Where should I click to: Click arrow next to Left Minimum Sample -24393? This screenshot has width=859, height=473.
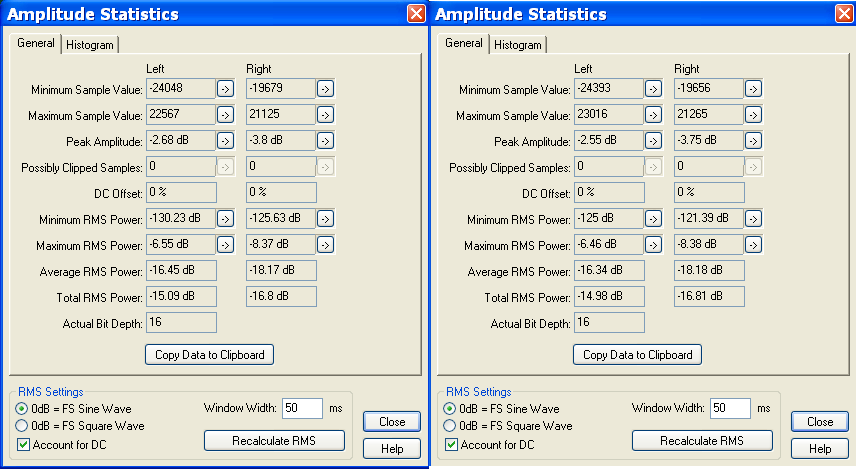pos(653,89)
